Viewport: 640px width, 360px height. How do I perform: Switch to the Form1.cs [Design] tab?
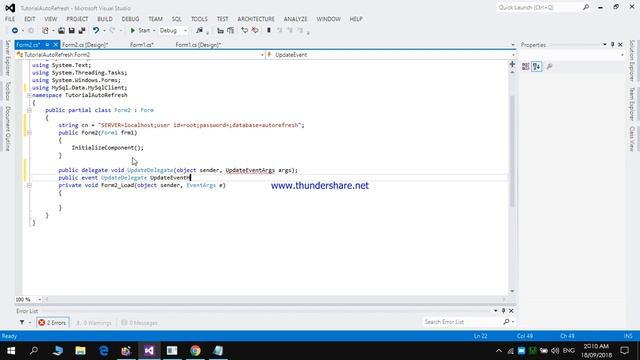tap(198, 45)
